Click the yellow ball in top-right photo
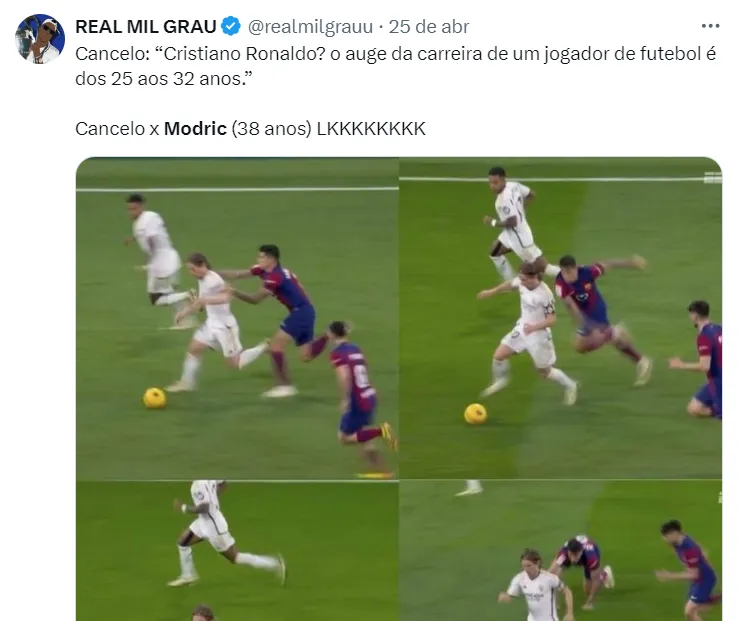The image size is (742, 621). coord(475,414)
